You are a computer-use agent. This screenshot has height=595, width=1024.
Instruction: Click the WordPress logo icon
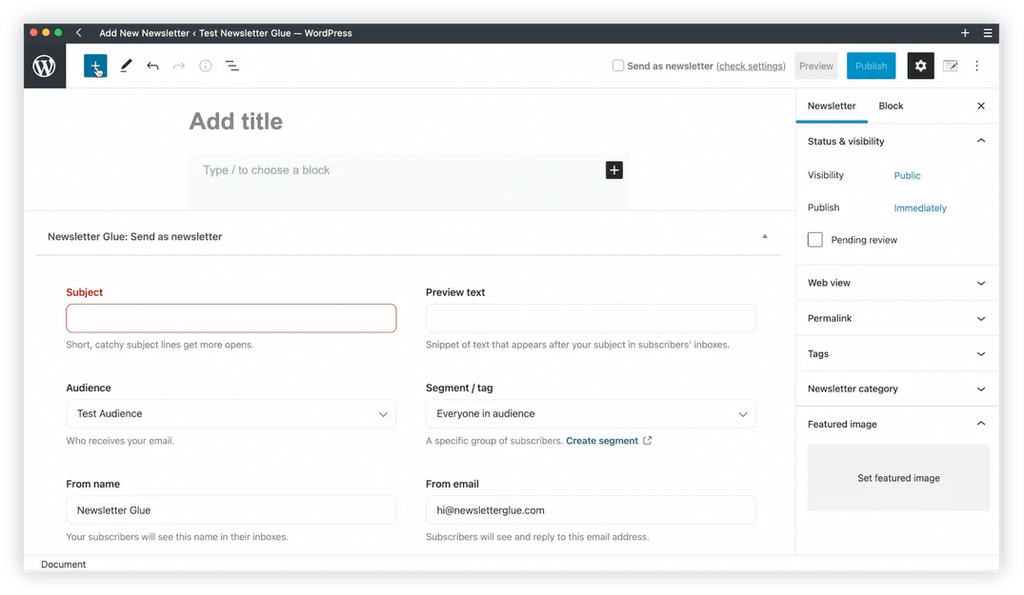pyautogui.click(x=44, y=66)
